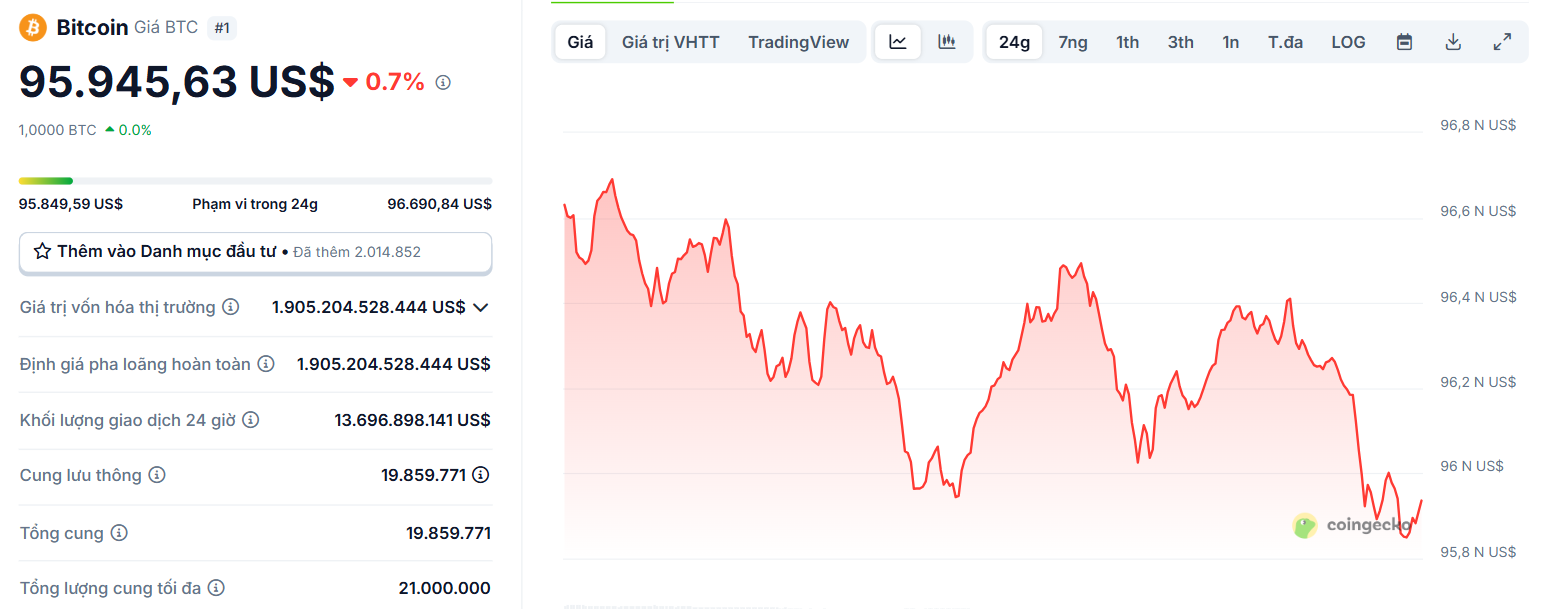This screenshot has height=609, width=1541.
Task: Click the 95.849,59 US$ low value
Action: 71,204
